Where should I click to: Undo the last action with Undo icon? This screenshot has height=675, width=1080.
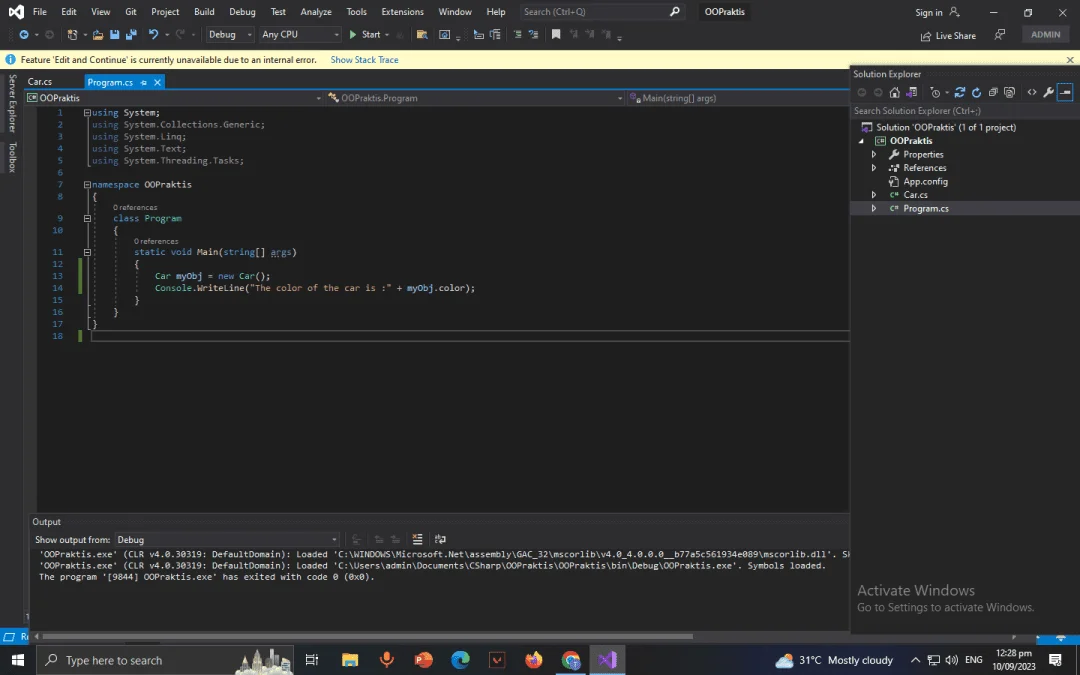153,34
